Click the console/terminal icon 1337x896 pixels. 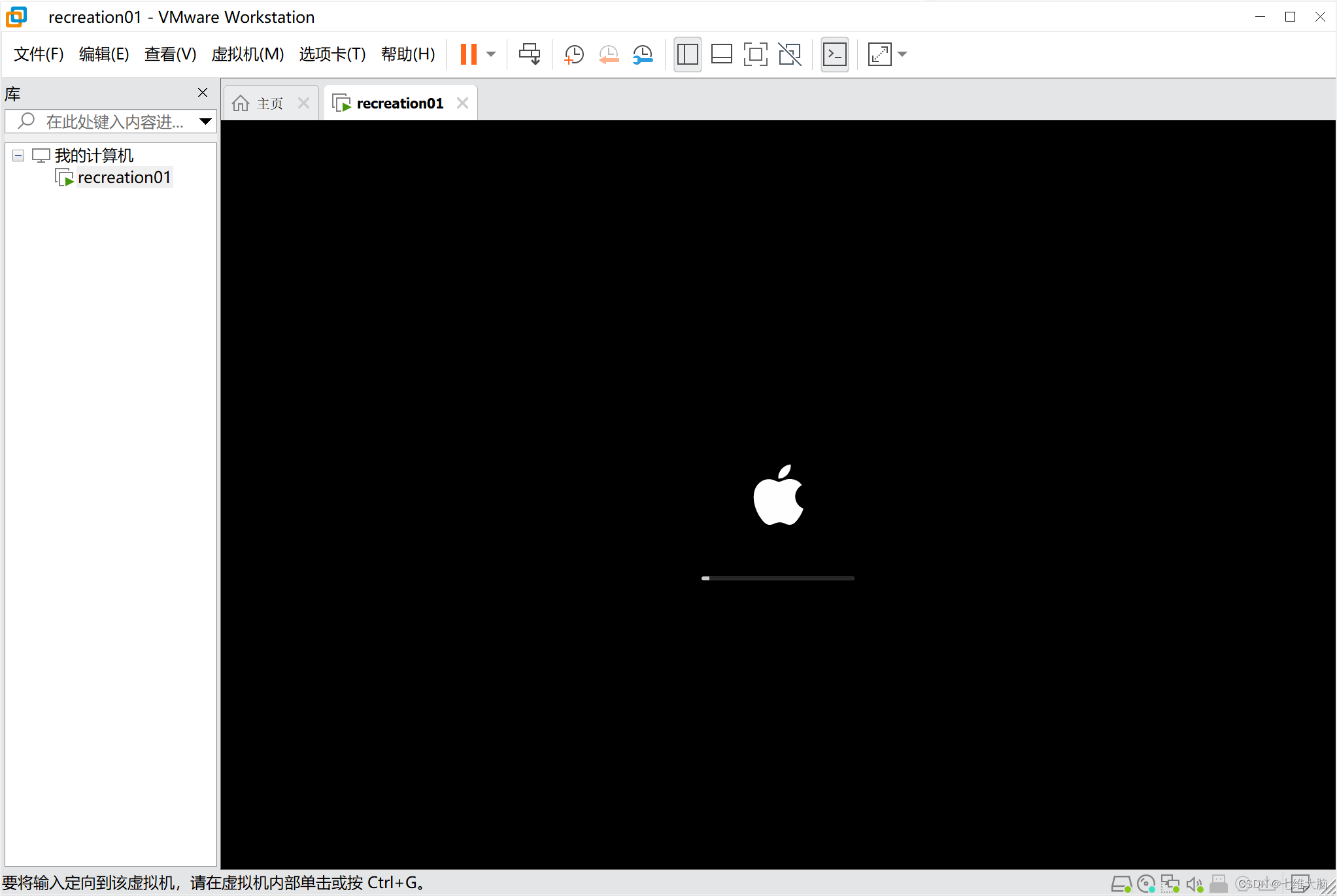coord(834,54)
